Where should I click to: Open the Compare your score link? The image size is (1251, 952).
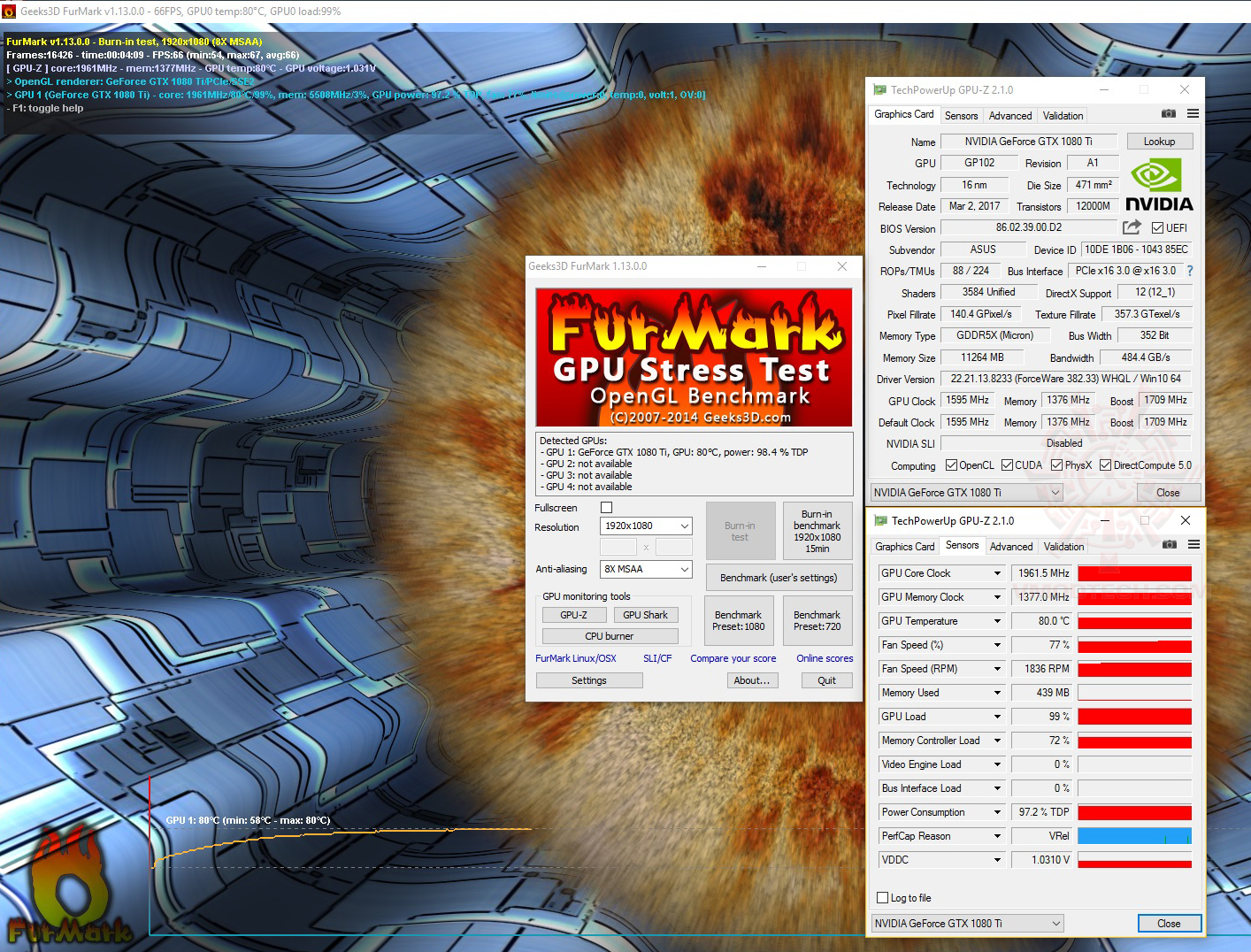click(x=733, y=658)
